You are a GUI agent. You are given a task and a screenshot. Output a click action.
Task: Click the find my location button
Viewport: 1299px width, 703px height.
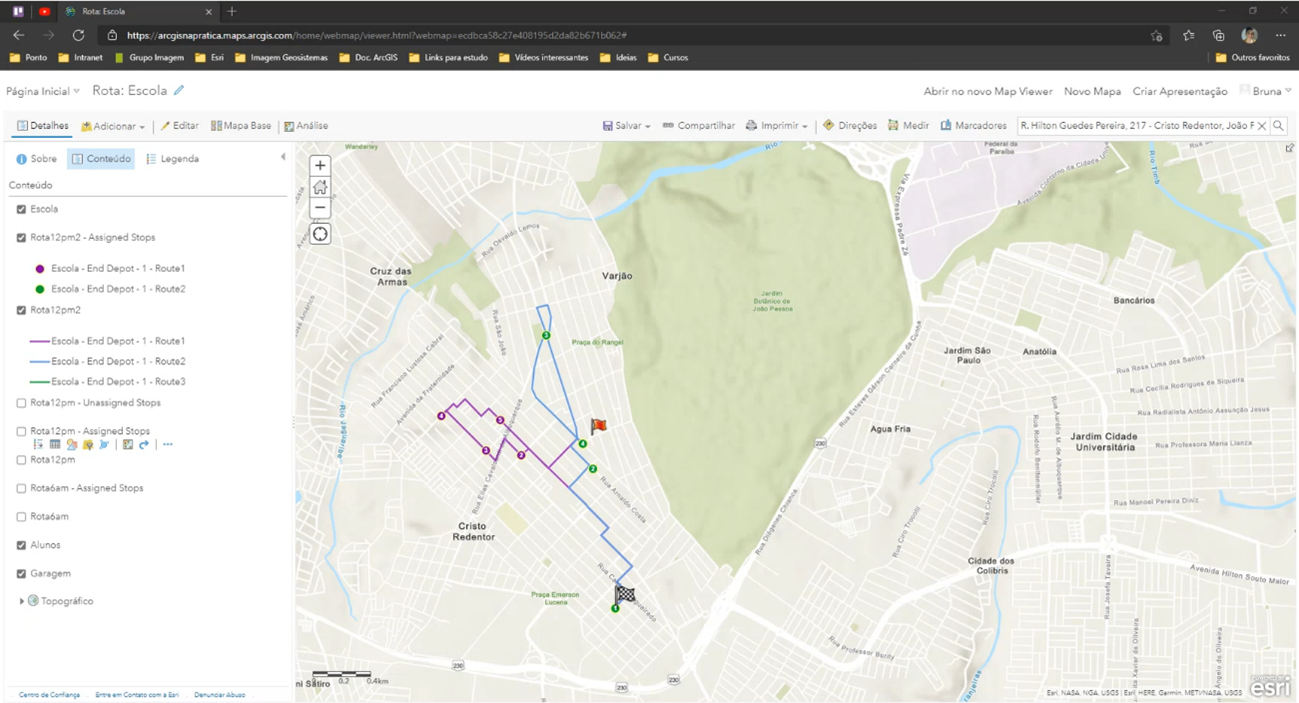tap(320, 234)
